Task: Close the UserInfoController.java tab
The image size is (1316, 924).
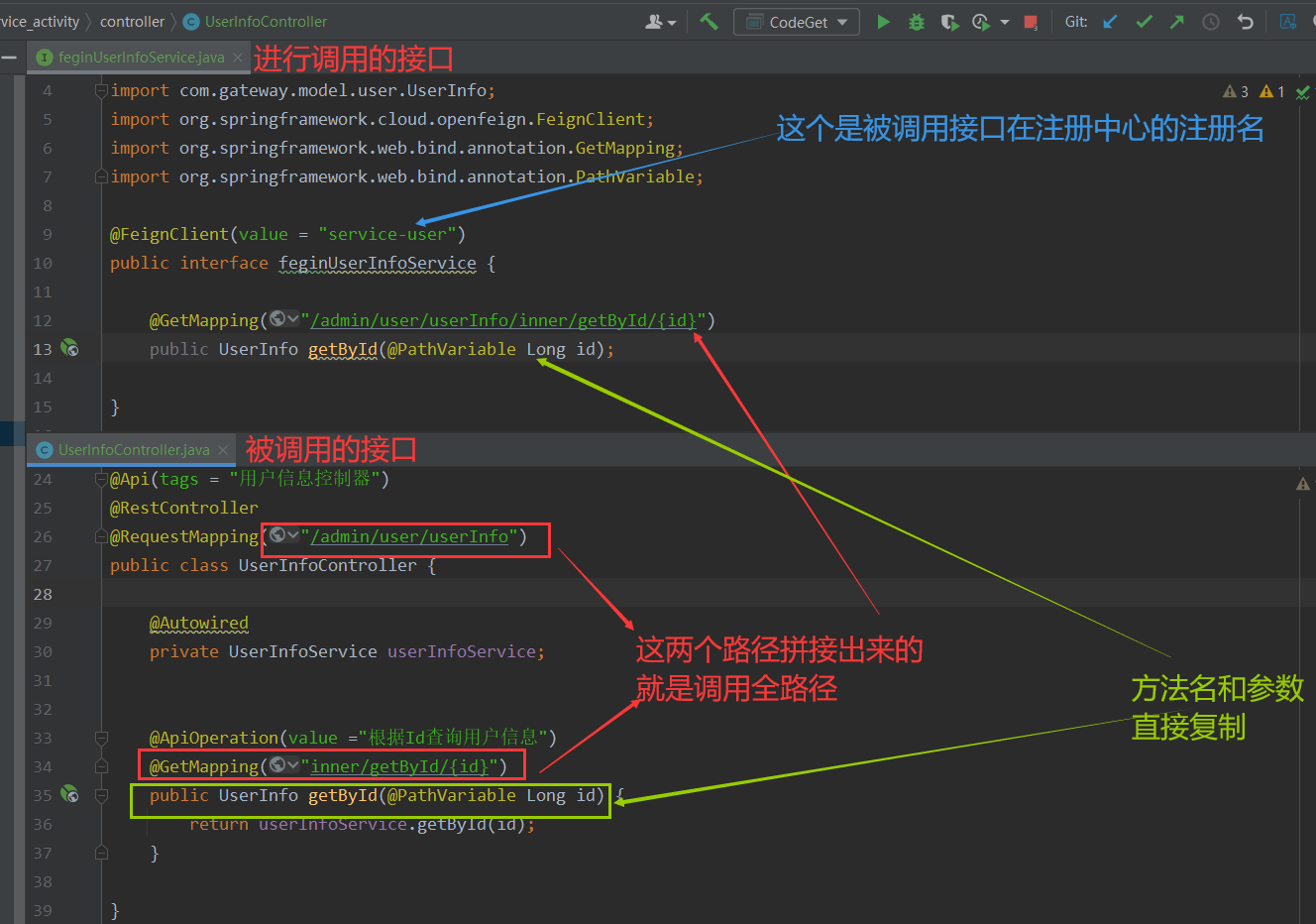Action: pyautogui.click(x=223, y=450)
